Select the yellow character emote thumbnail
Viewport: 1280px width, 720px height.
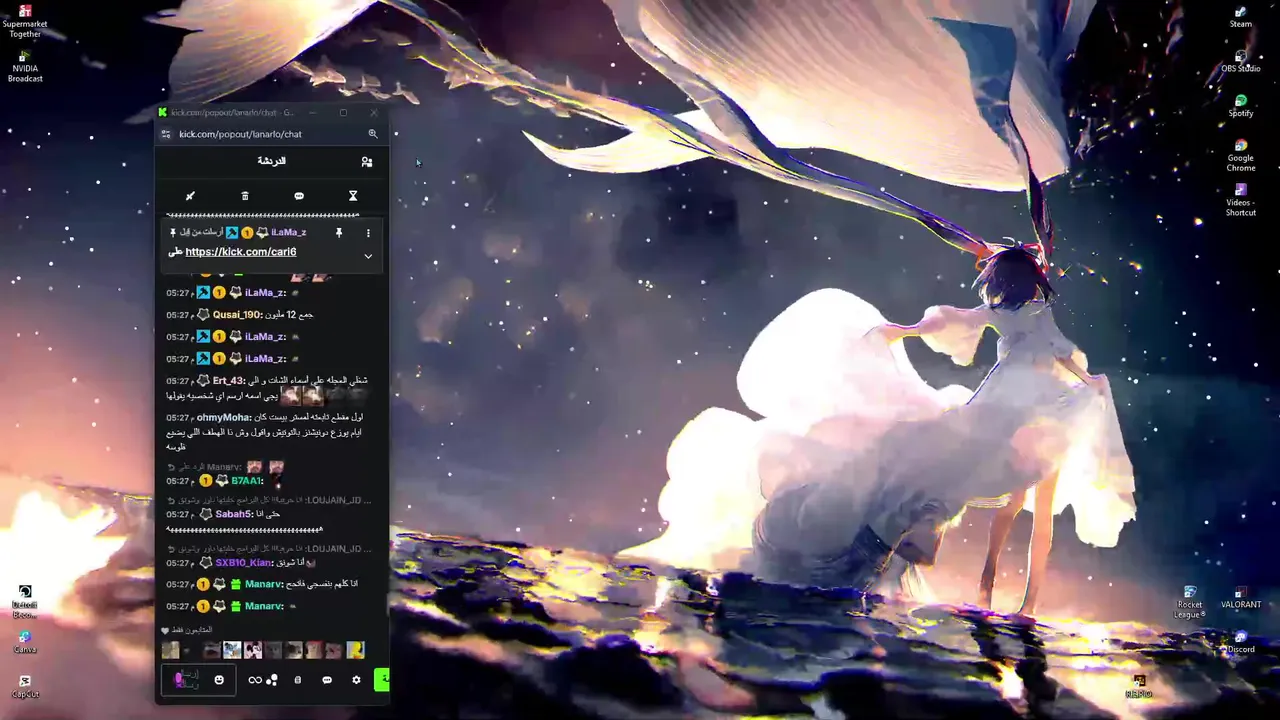point(355,650)
